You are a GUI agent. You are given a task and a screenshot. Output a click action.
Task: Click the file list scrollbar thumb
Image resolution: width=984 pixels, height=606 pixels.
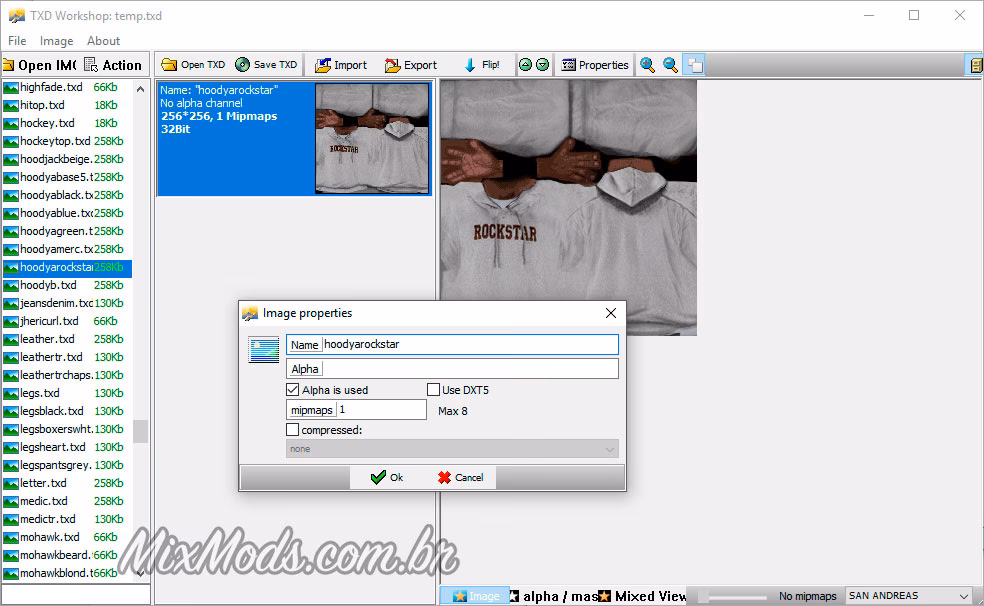pos(141,432)
